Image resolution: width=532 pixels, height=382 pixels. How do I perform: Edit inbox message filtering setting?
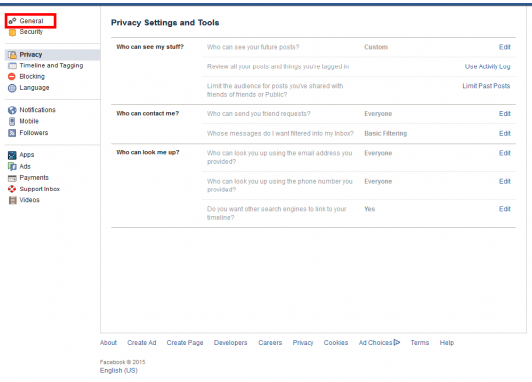[505, 133]
